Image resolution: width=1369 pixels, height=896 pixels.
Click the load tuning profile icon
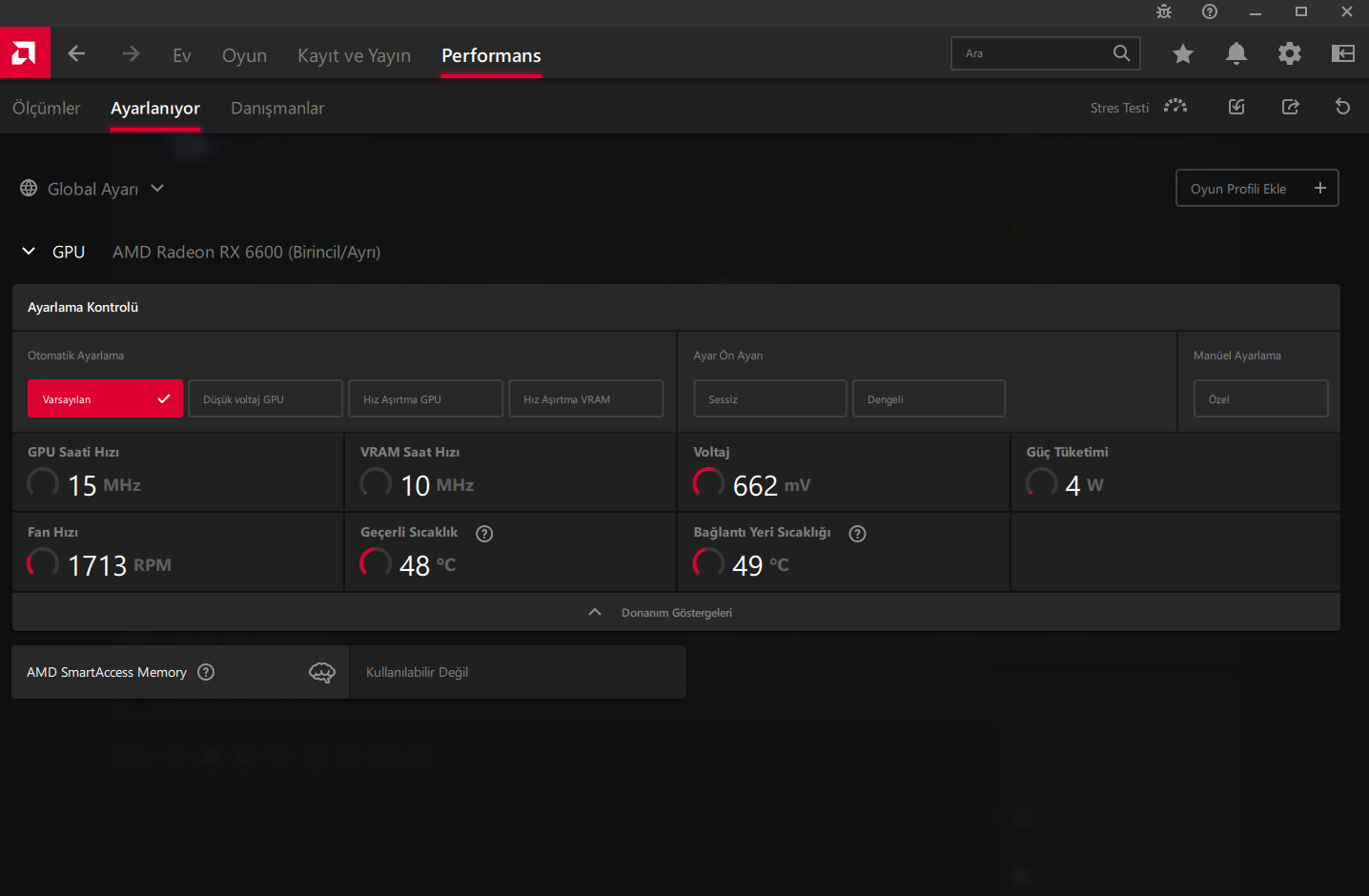pos(1236,107)
